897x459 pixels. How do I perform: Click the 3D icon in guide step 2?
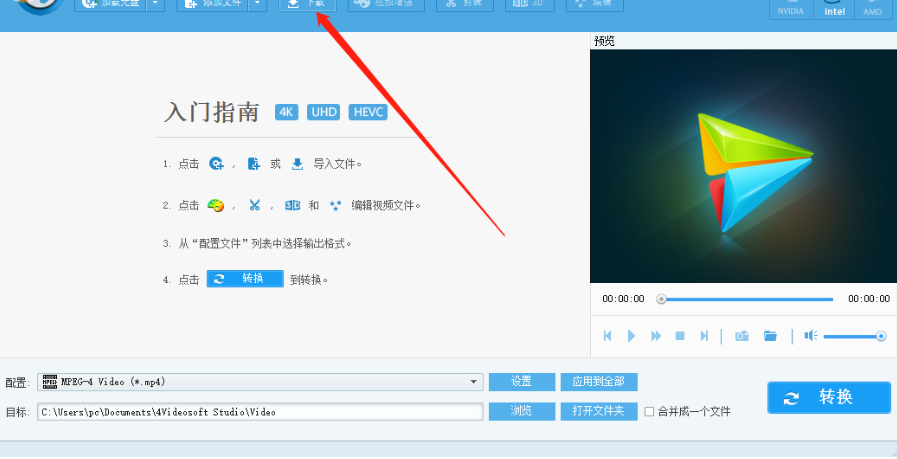[x=292, y=205]
